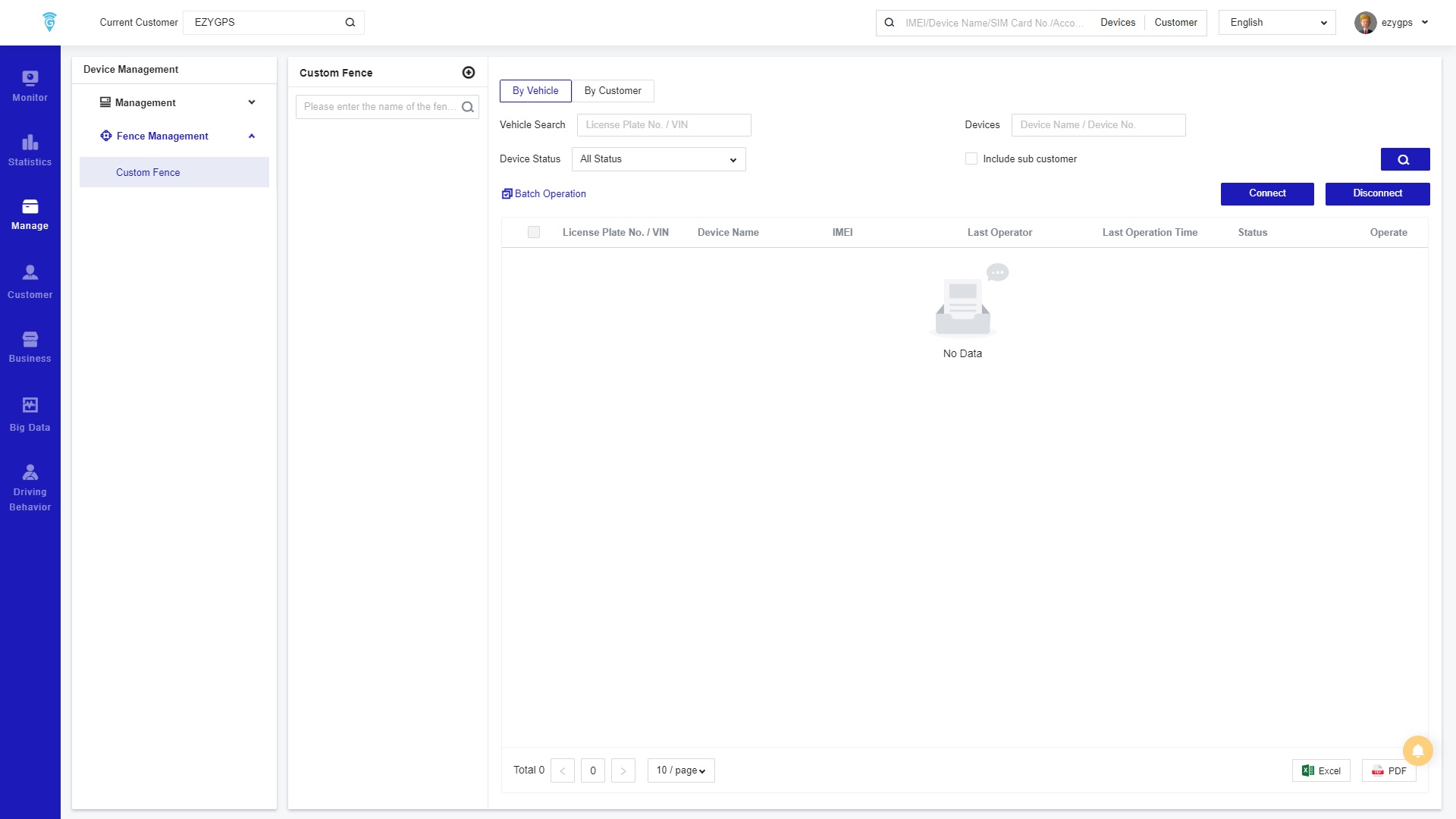This screenshot has height=819, width=1456.
Task: Open the Statistics sidebar icon
Action: (30, 150)
